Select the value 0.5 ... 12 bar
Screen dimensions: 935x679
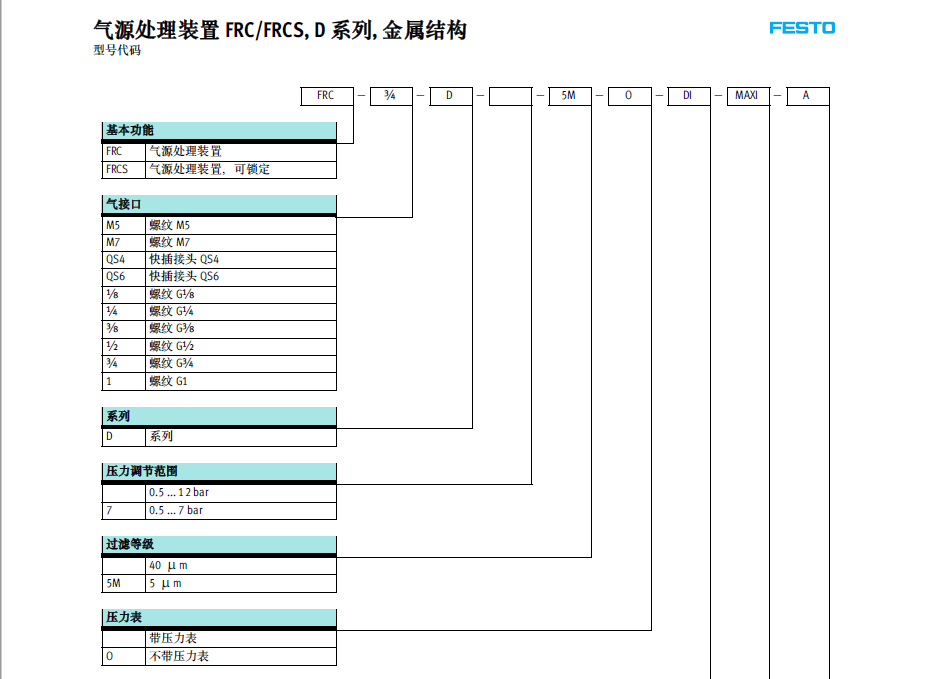(x=179, y=492)
